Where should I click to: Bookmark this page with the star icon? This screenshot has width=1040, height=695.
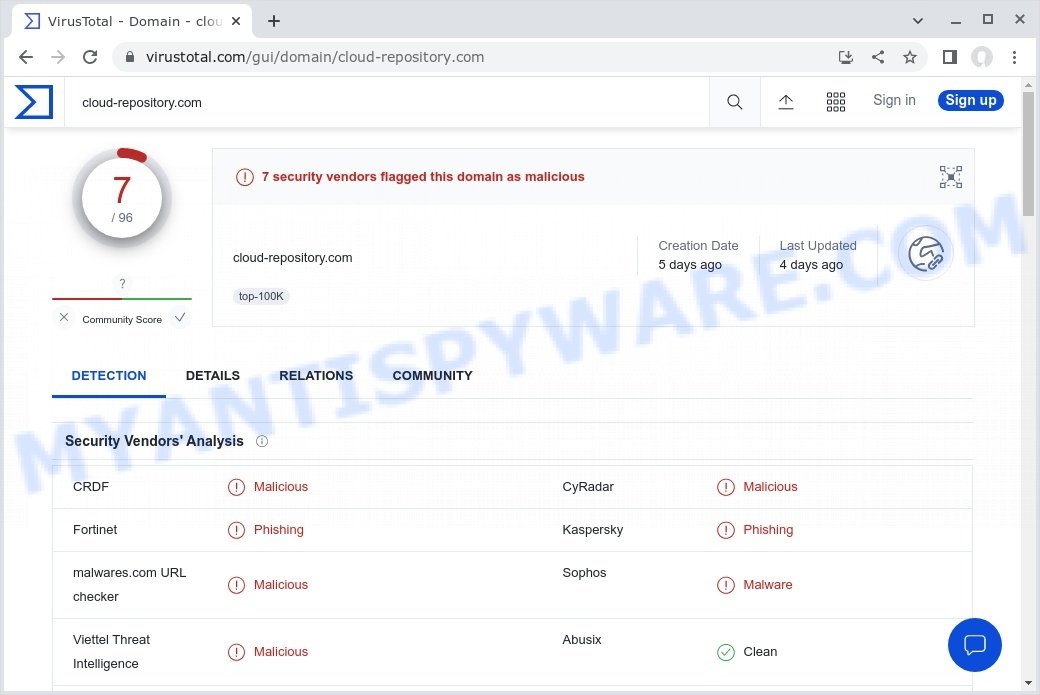pos(909,57)
